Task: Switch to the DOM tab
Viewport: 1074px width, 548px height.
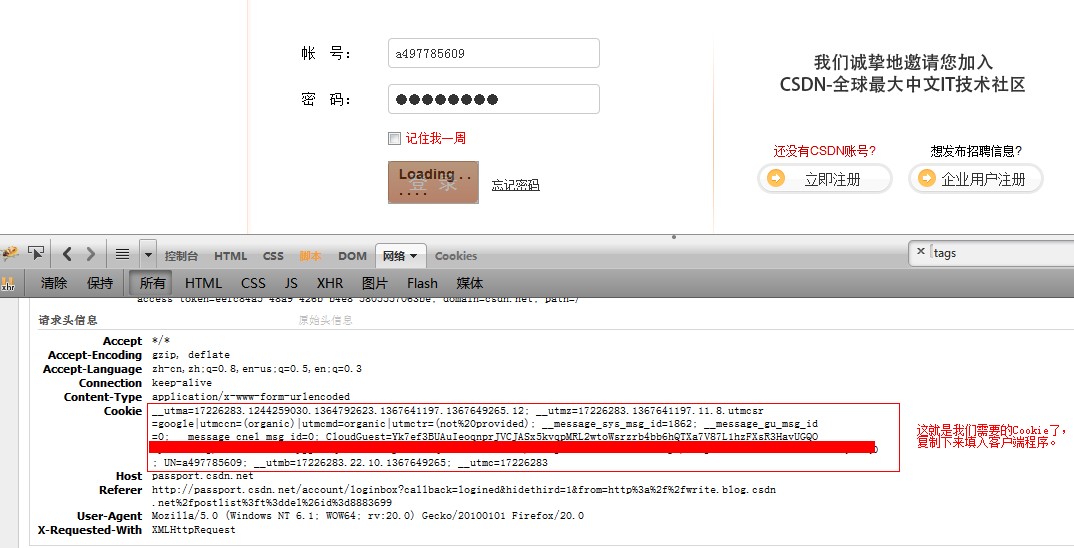Action: (352, 256)
